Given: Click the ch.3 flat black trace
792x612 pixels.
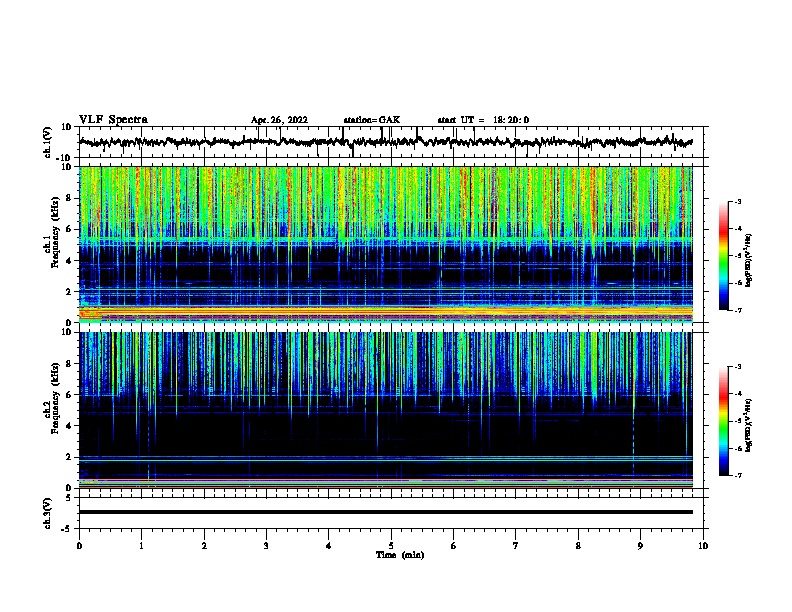Looking at the screenshot, I should (x=386, y=512).
